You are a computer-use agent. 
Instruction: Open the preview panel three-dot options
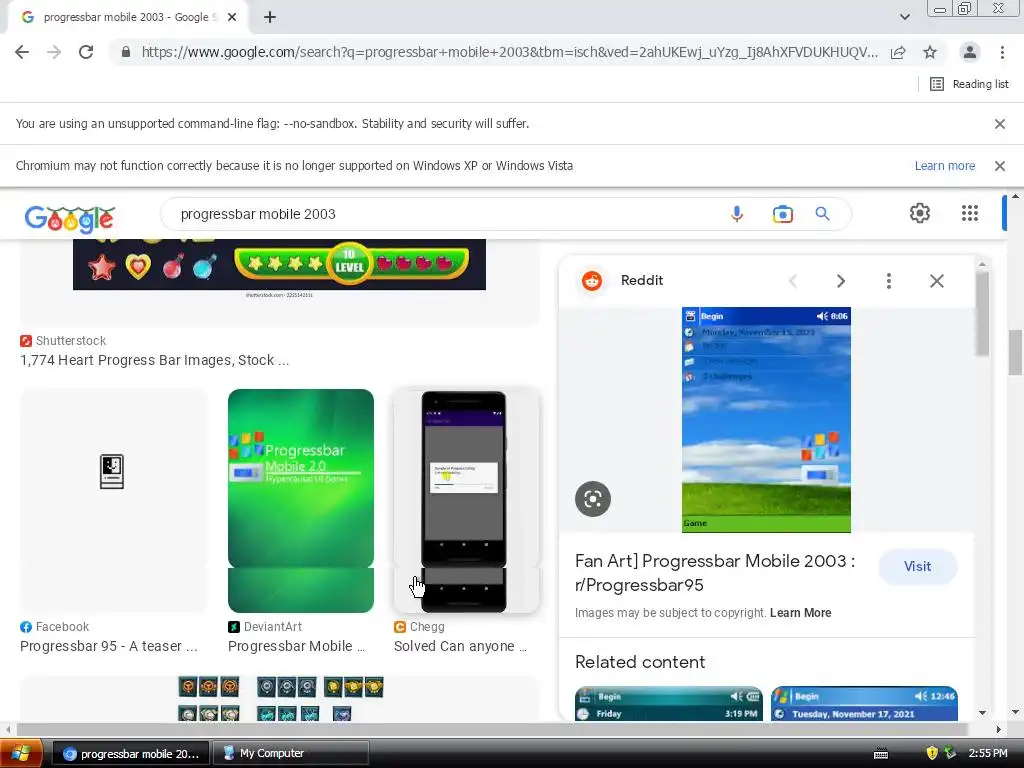(888, 281)
